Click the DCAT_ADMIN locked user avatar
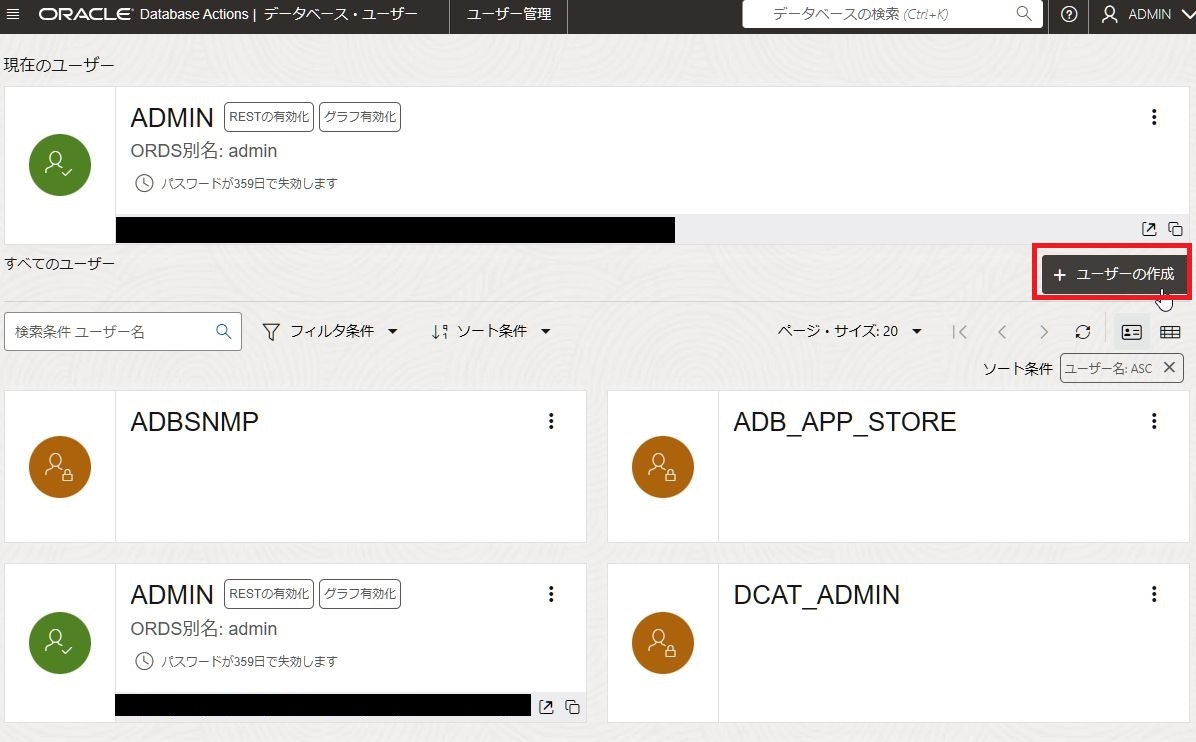1196x742 pixels. click(x=663, y=643)
